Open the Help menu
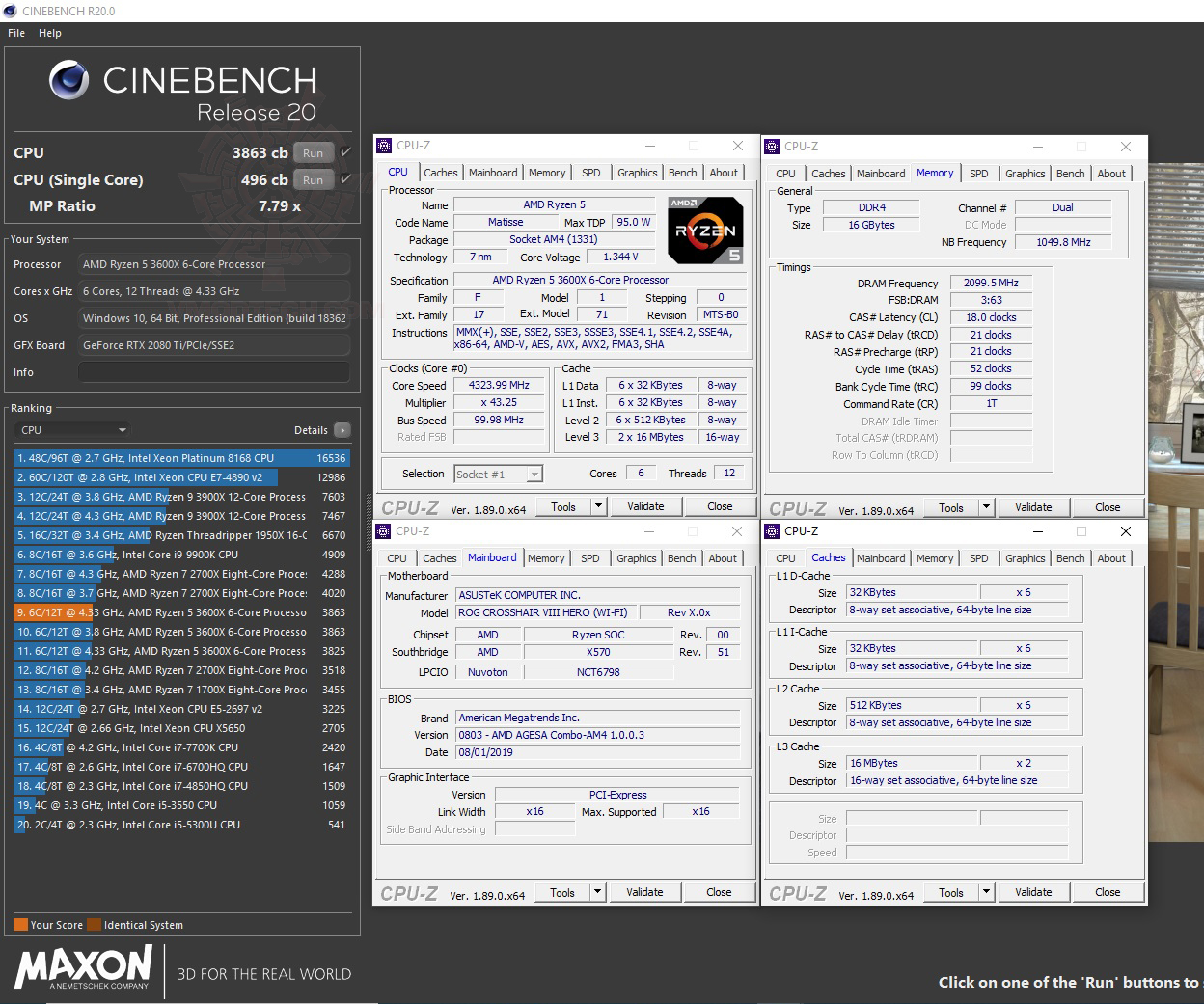Image resolution: width=1204 pixels, height=1004 pixels. 49,33
